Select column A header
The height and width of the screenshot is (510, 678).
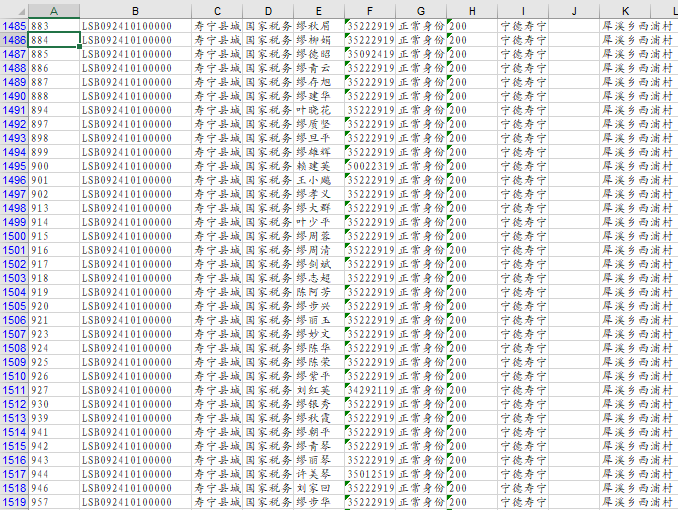click(54, 11)
